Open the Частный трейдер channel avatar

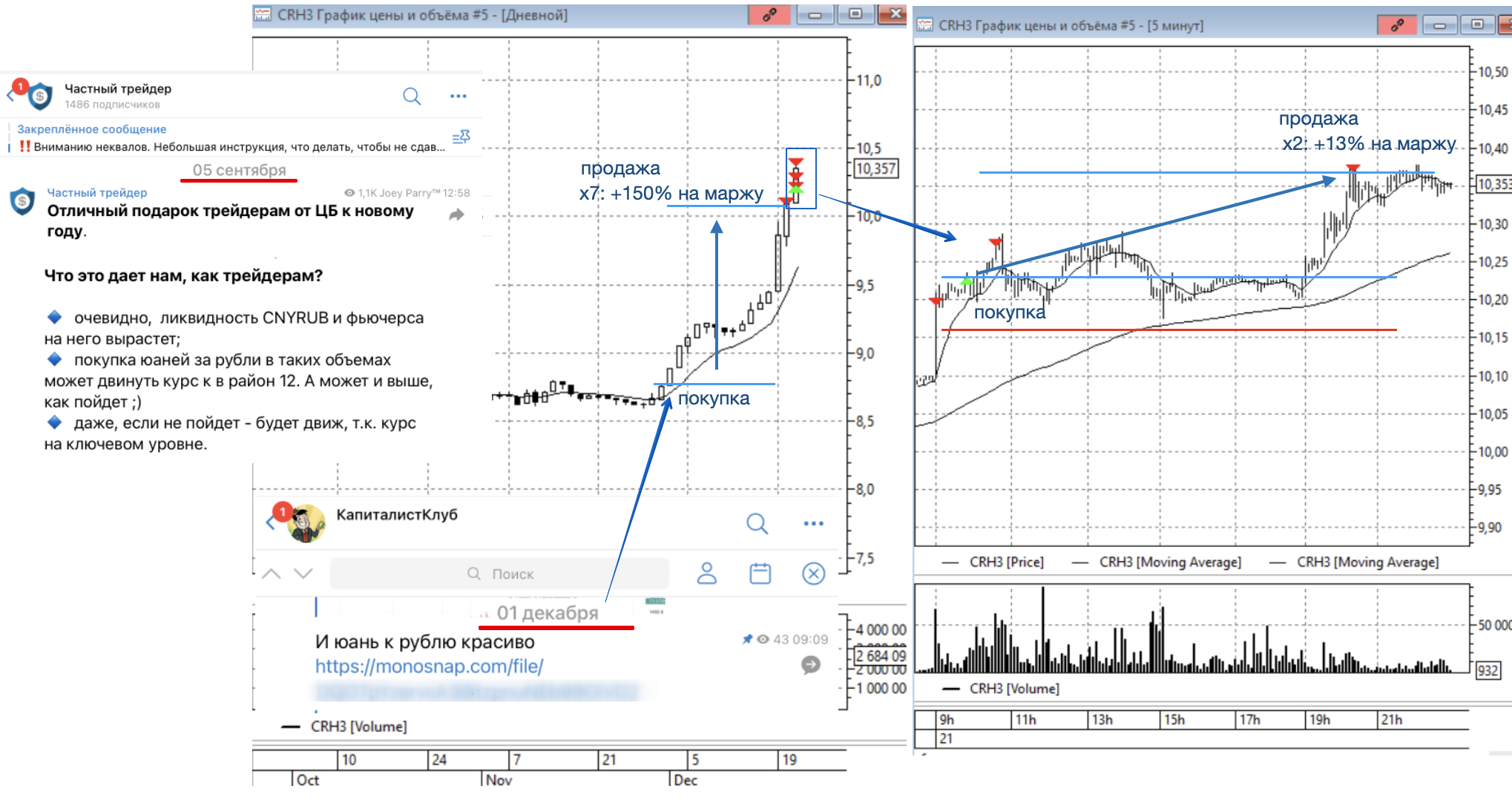[x=39, y=96]
